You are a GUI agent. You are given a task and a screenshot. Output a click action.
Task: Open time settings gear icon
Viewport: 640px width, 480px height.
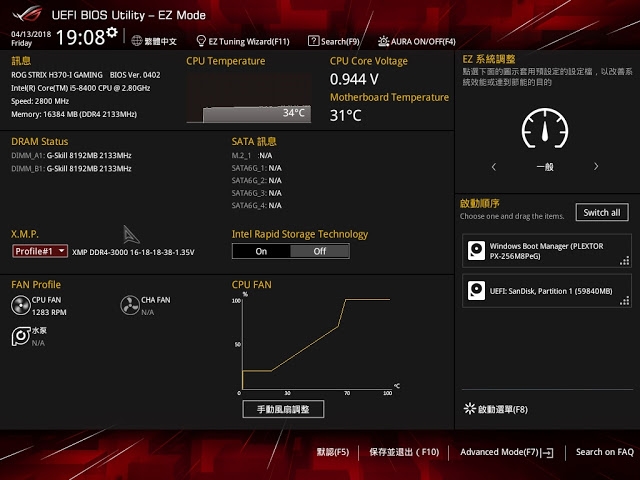(x=112, y=32)
